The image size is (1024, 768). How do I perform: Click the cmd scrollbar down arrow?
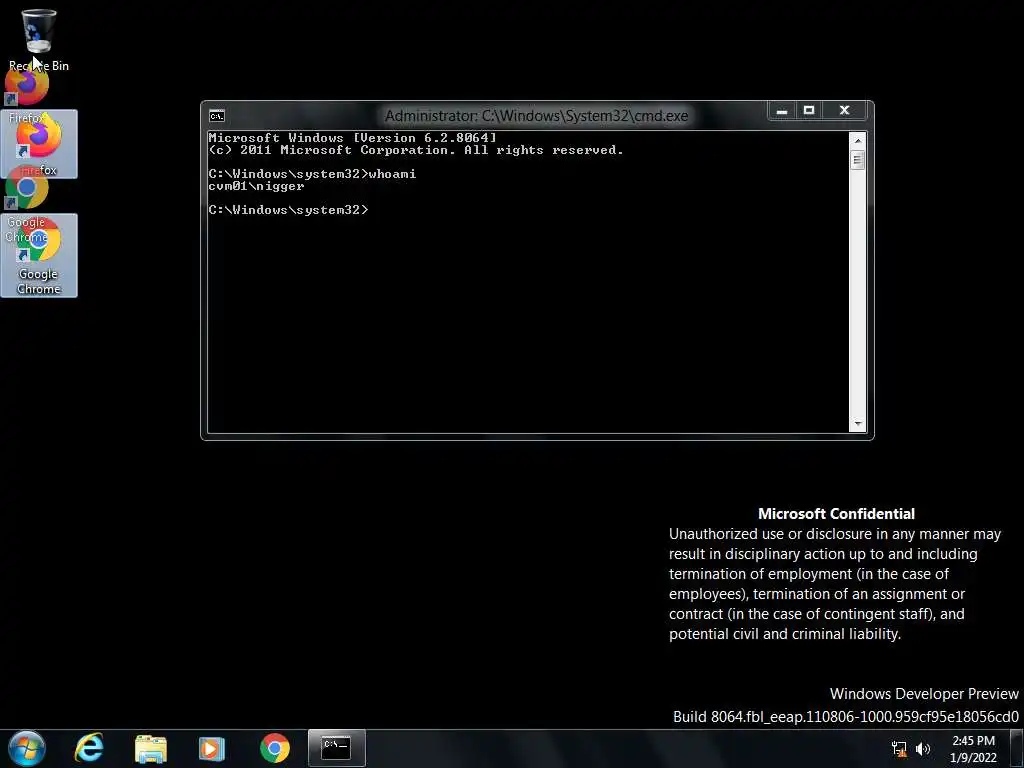coord(858,424)
